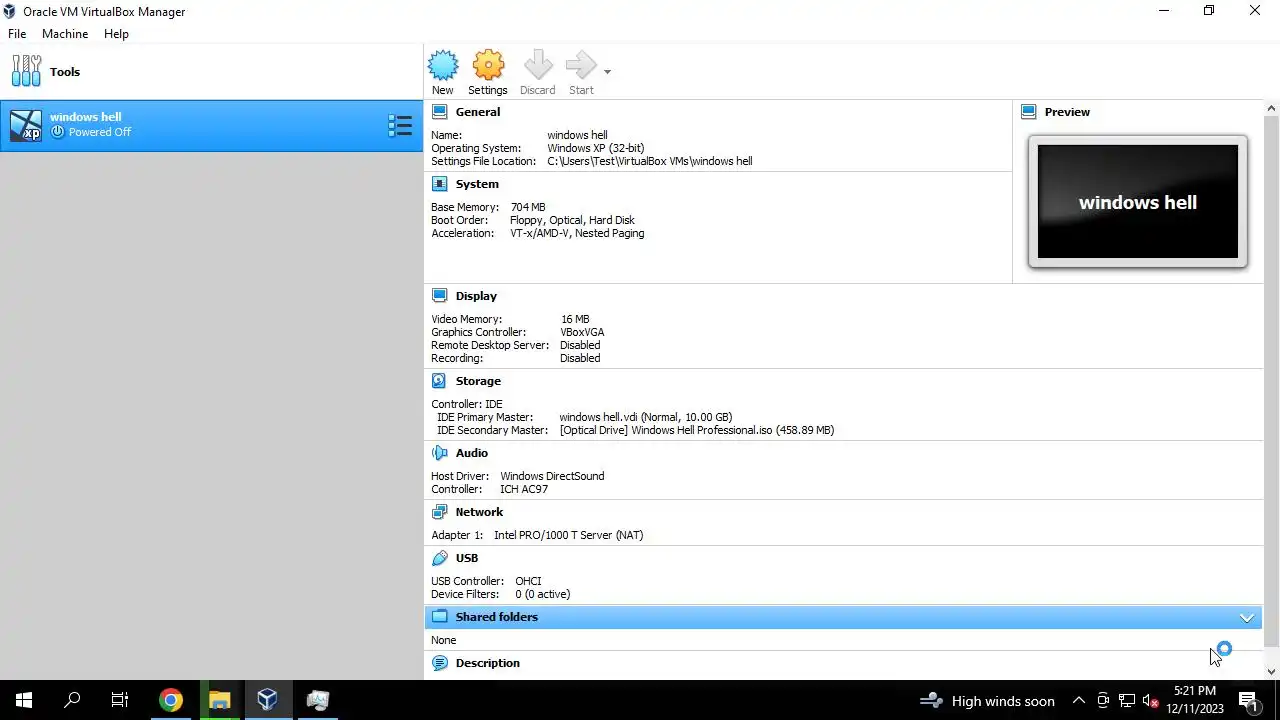This screenshot has width=1280, height=720.
Task: Open the Windows Start menu
Action: pos(24,700)
